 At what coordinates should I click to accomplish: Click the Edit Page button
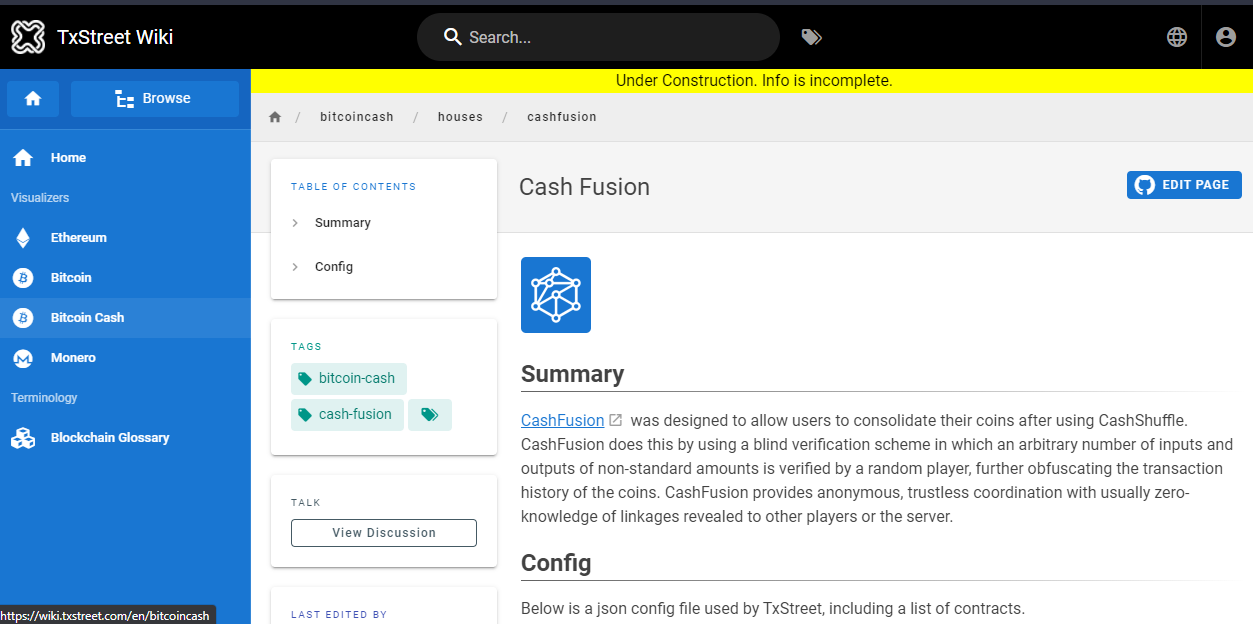click(1184, 185)
